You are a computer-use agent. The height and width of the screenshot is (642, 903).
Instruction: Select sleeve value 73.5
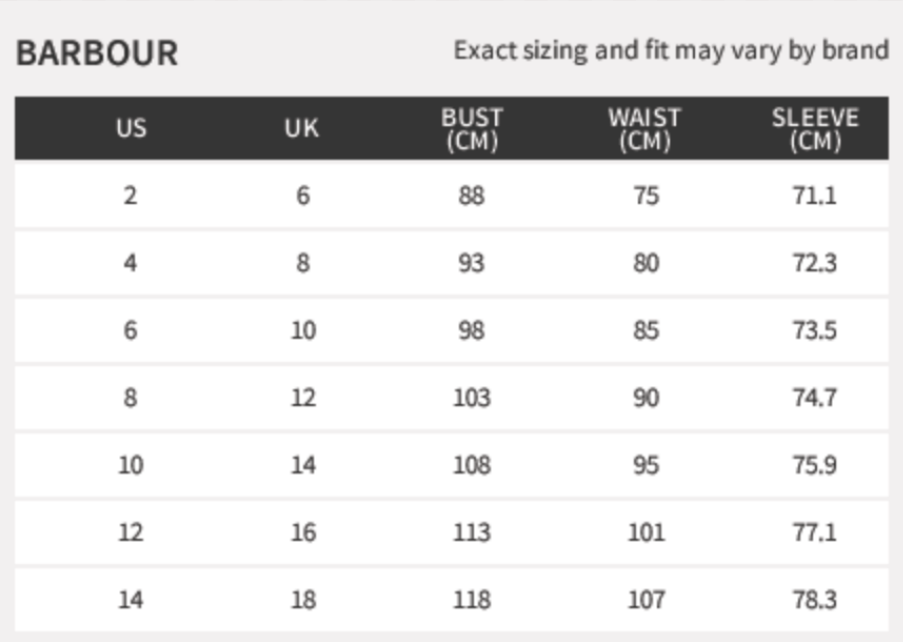click(814, 330)
